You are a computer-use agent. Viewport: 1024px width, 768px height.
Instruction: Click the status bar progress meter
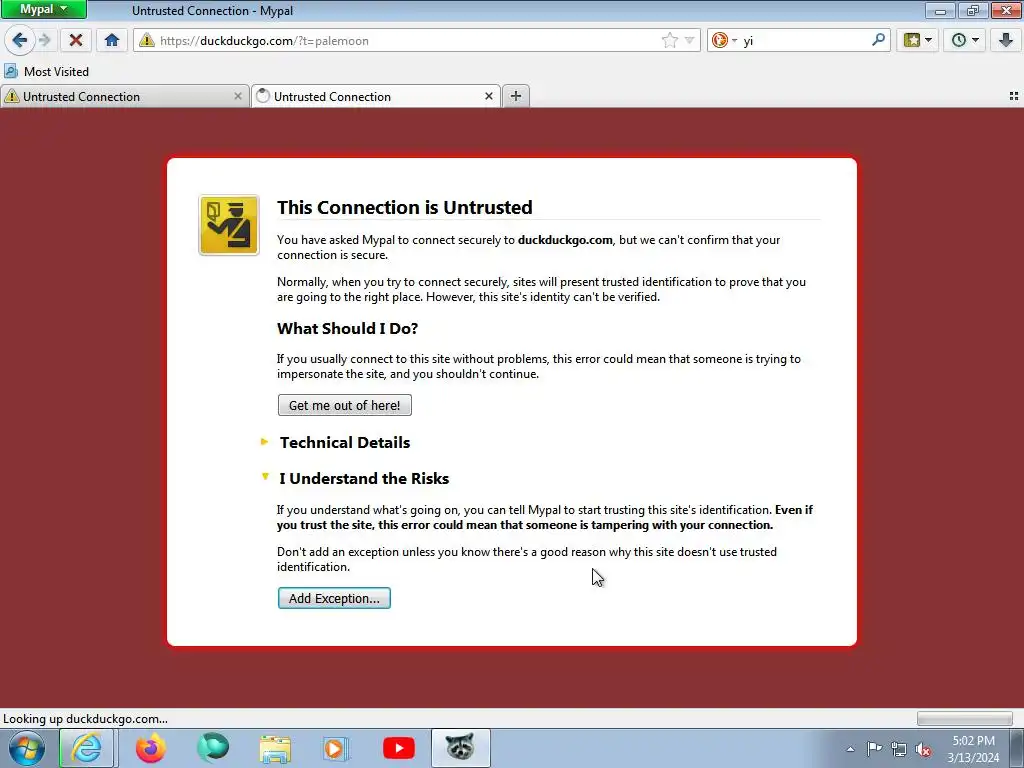965,719
